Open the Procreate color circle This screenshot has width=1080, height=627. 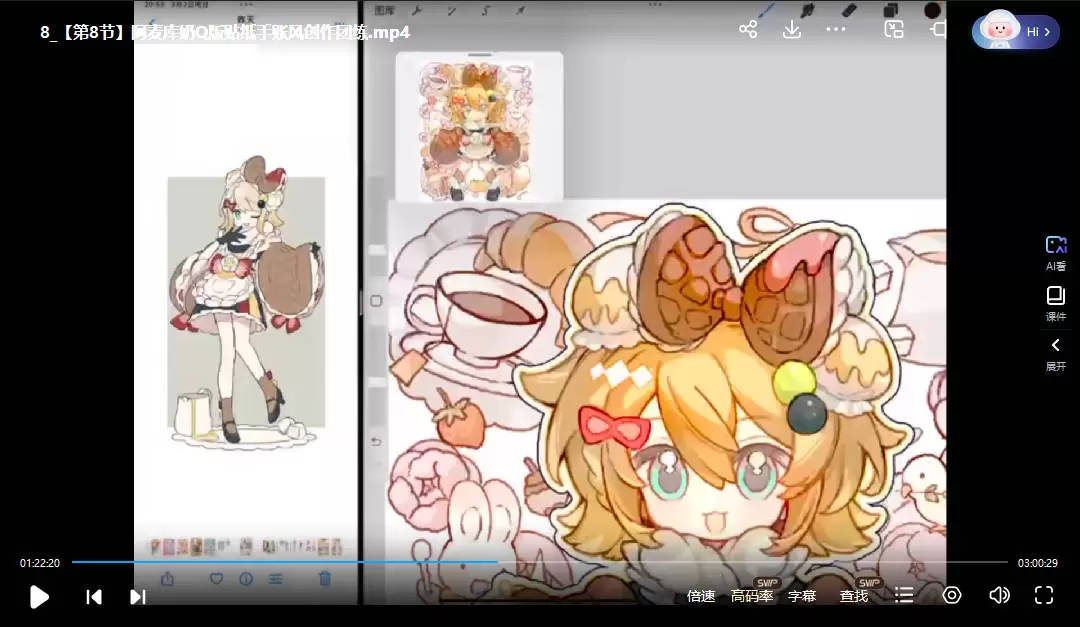[x=932, y=10]
